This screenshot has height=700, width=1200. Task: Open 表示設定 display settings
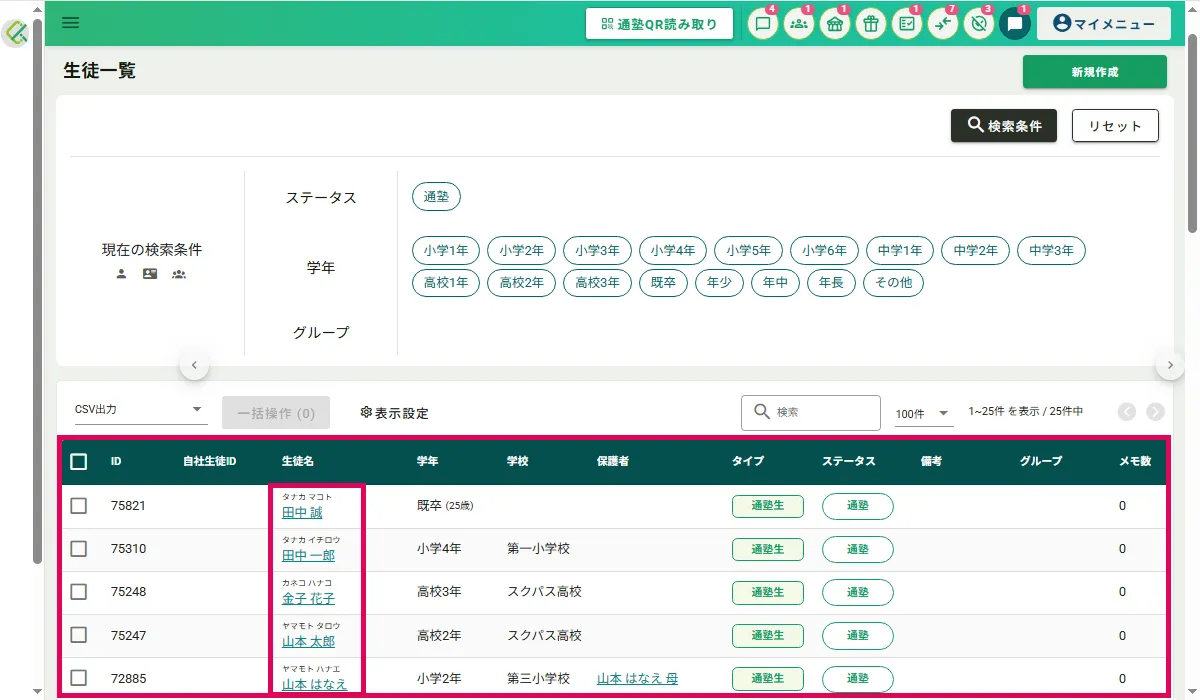394,413
